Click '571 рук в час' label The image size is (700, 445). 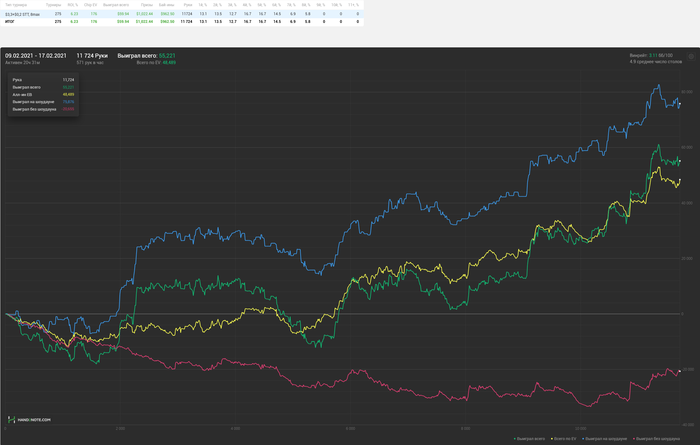tap(90, 63)
